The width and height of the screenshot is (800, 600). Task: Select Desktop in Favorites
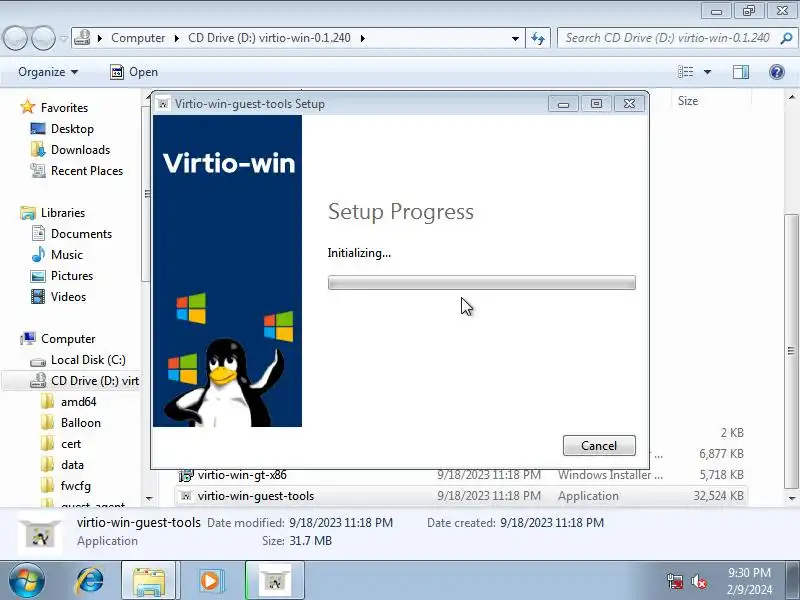pos(72,129)
